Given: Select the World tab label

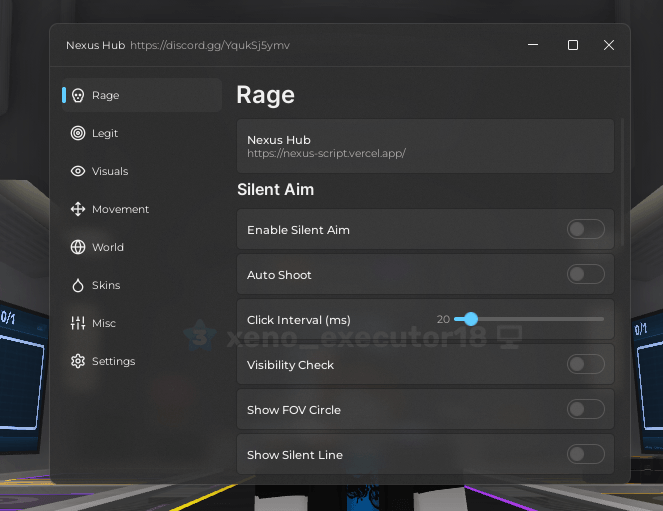Looking at the screenshot, I should click(108, 247).
